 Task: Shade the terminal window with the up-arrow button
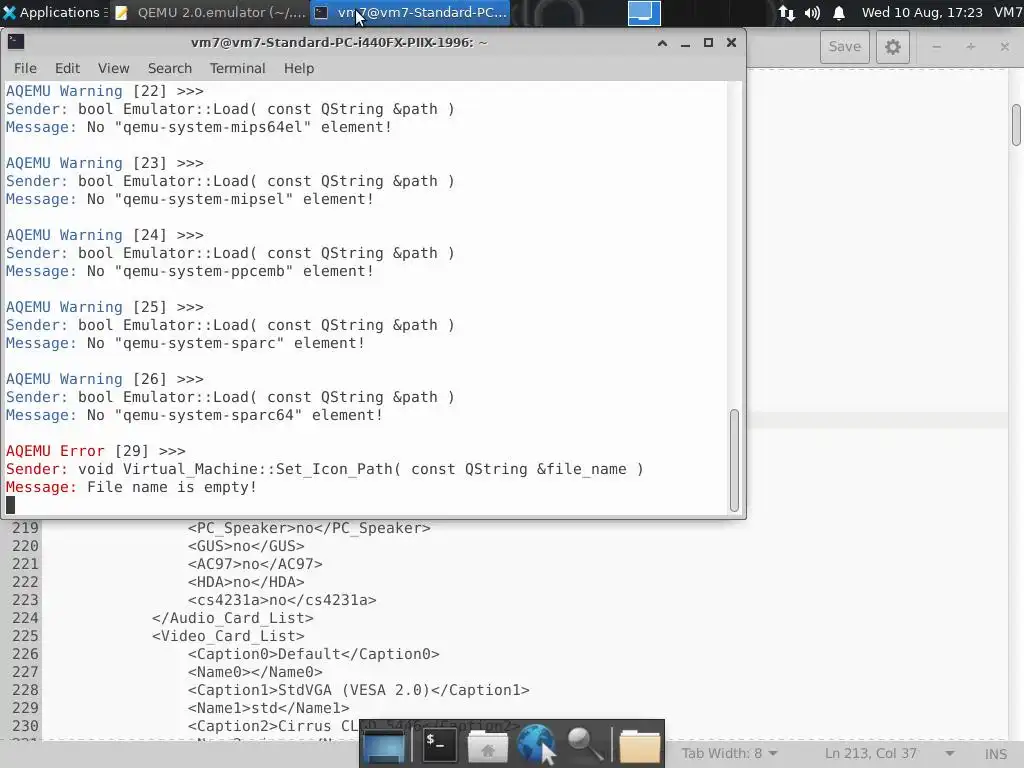click(662, 43)
